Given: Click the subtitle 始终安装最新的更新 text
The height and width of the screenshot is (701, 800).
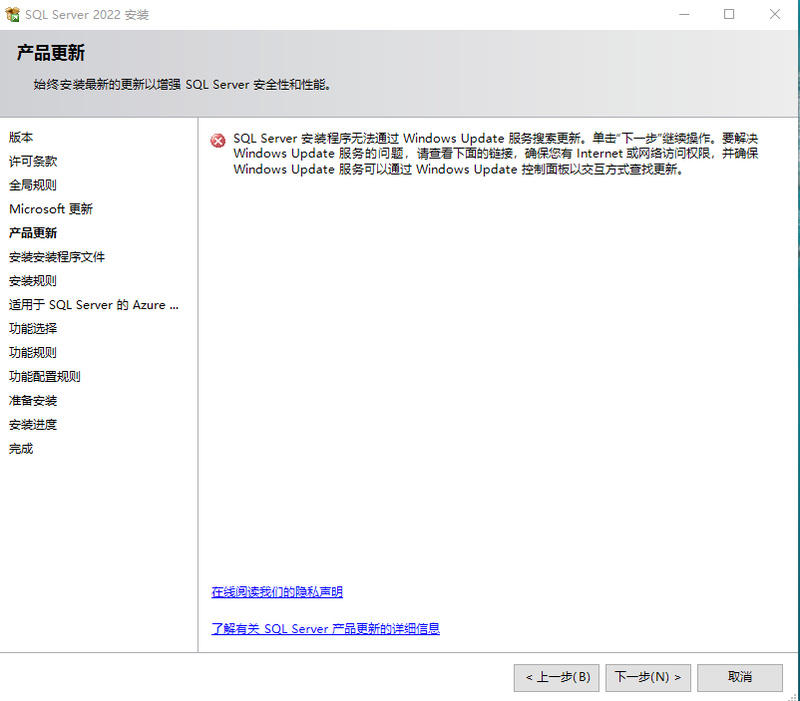Looking at the screenshot, I should [x=183, y=85].
